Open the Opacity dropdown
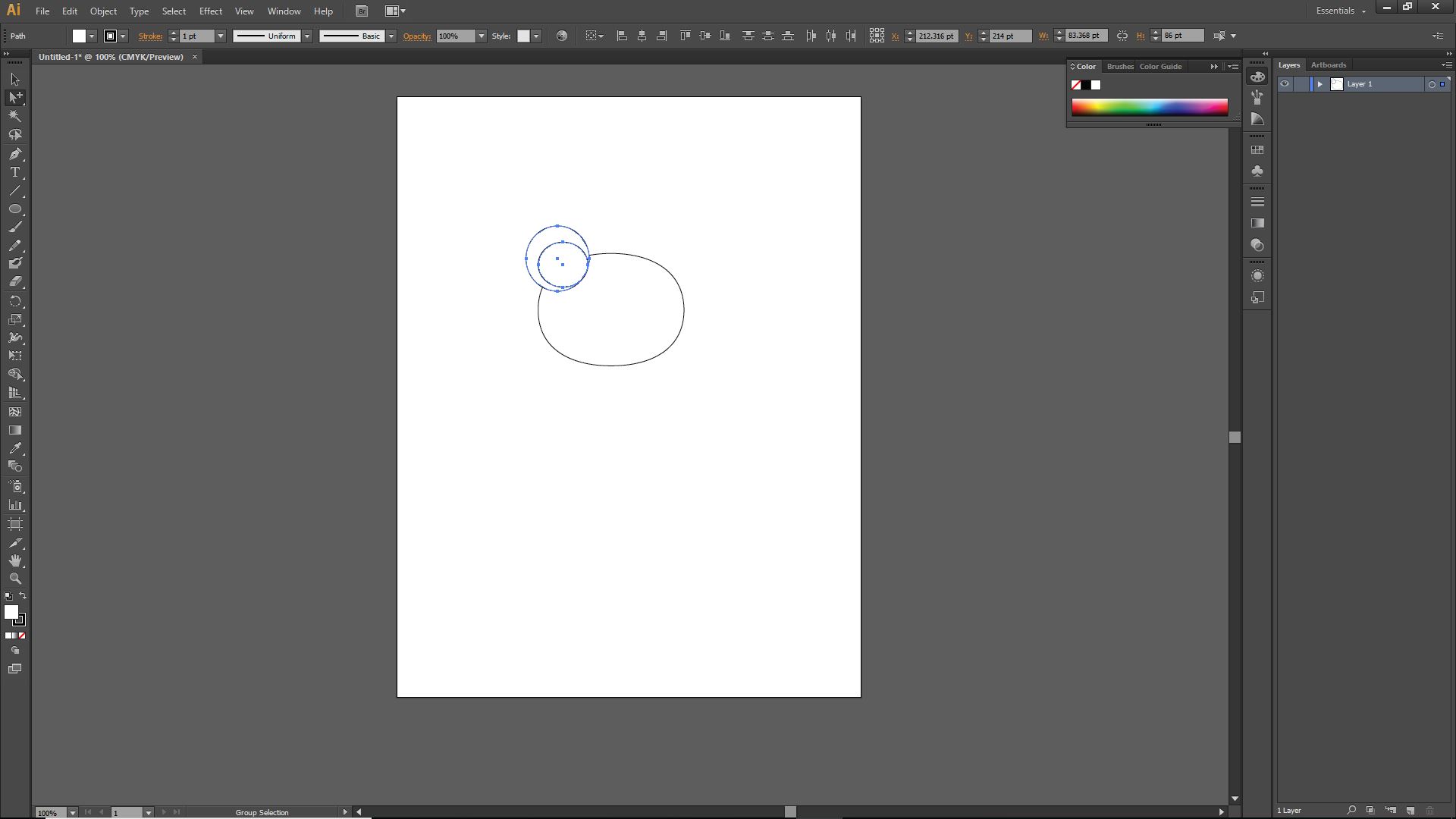The height and width of the screenshot is (819, 1456). click(481, 36)
